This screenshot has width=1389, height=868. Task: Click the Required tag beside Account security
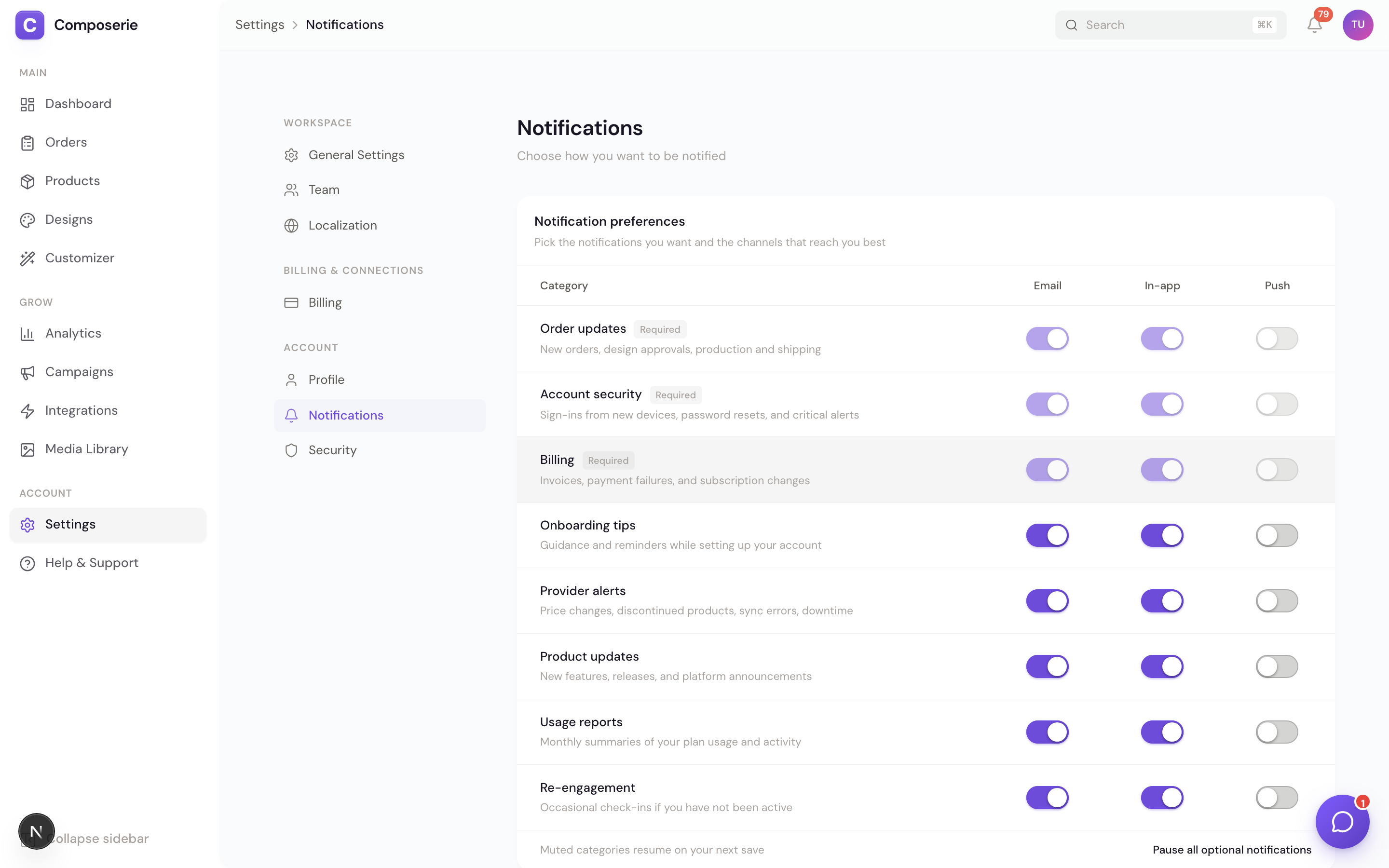click(x=675, y=395)
